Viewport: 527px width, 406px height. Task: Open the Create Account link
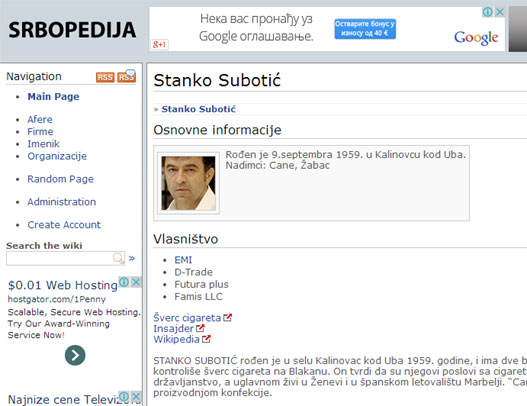(x=64, y=225)
